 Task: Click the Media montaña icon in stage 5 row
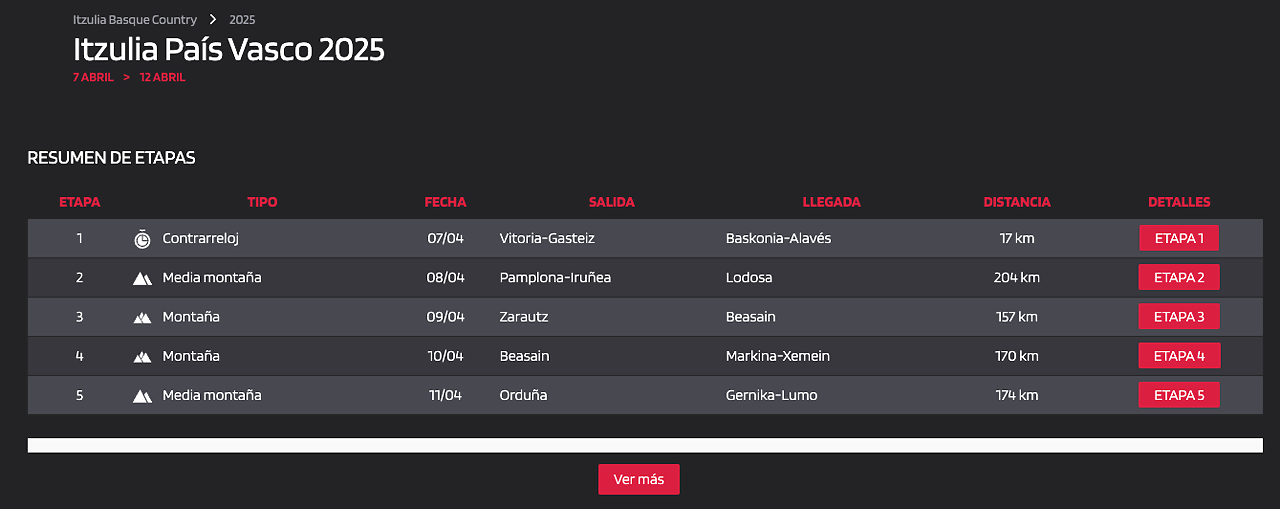point(142,396)
